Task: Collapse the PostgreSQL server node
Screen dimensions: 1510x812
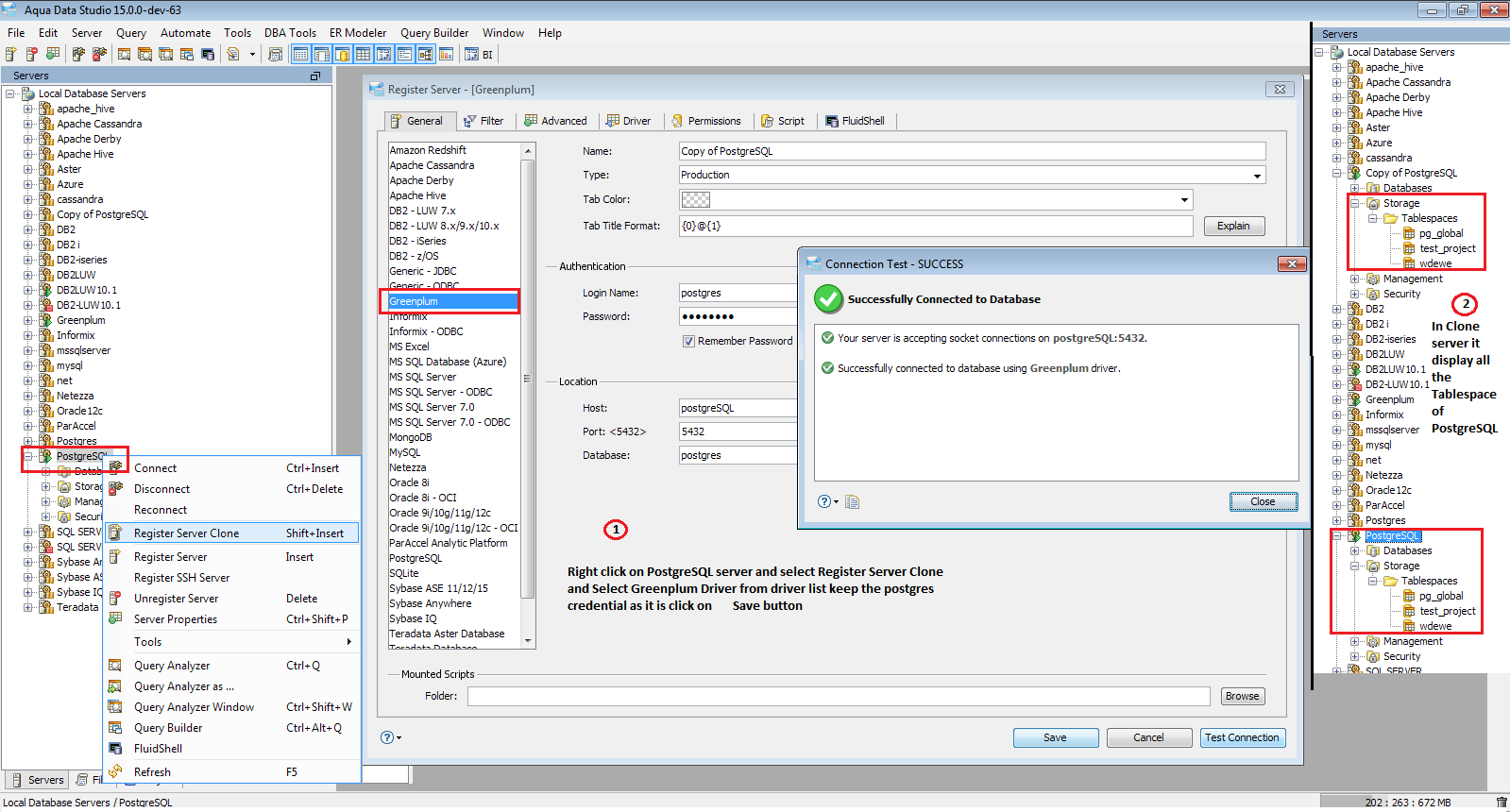Action: click(x=28, y=456)
